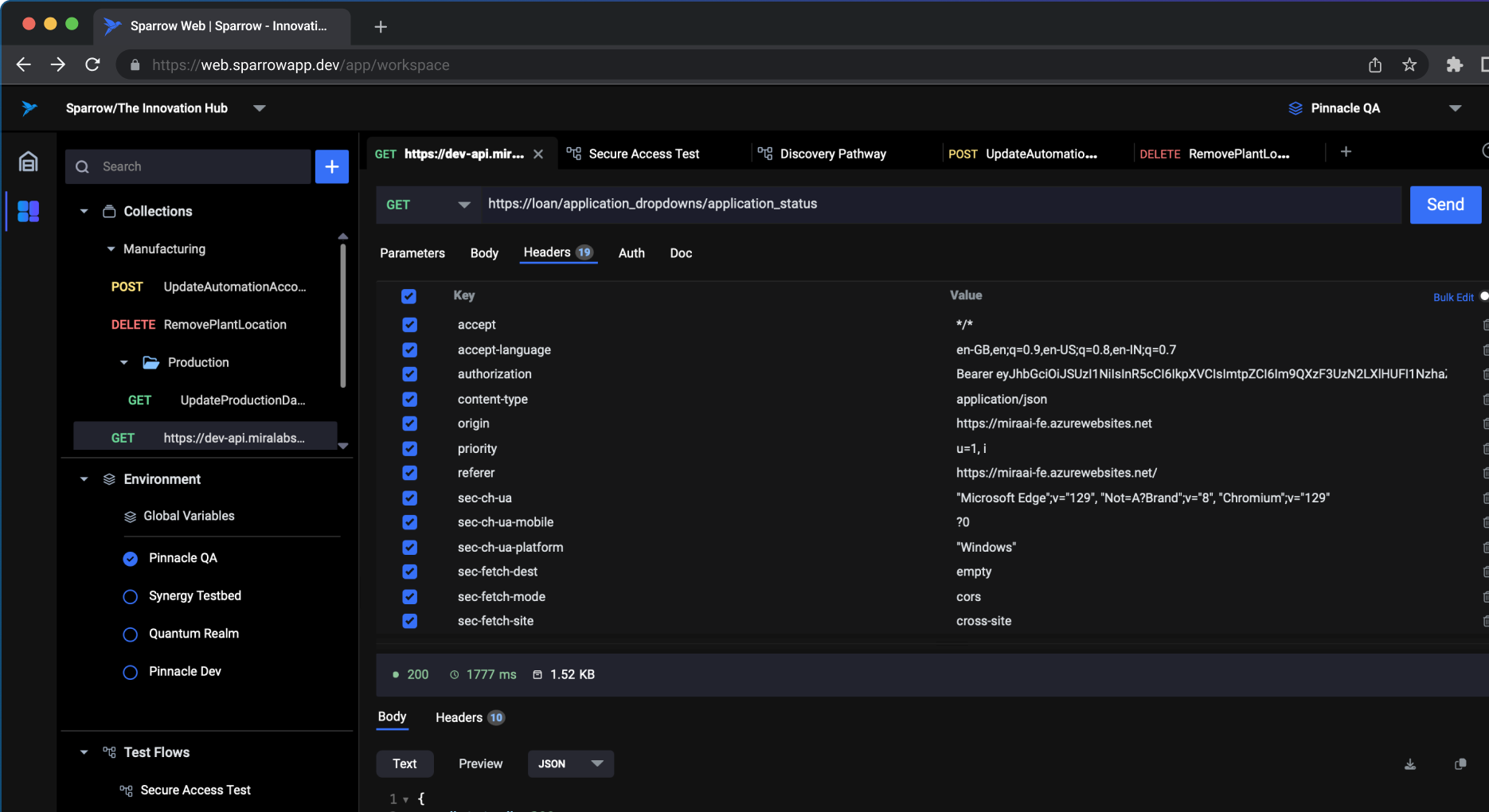This screenshot has height=812, width=1489.
Task: Click the Secure Access Test flow icon in sidebar
Action: [126, 791]
